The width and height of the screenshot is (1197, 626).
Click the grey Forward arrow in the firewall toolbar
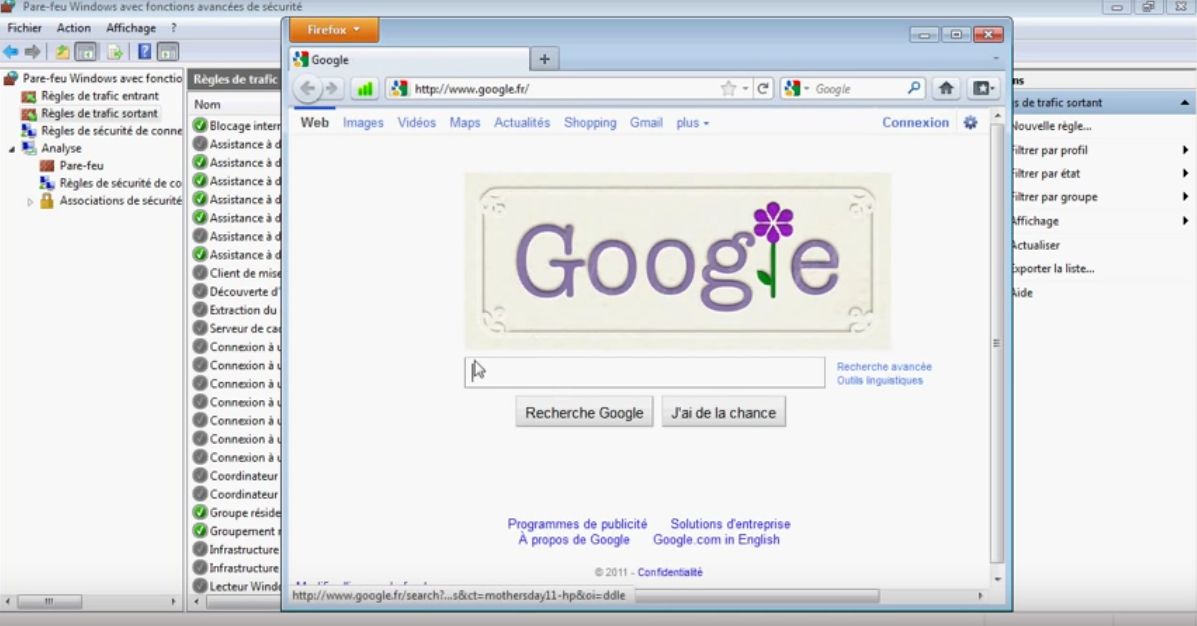(x=32, y=52)
